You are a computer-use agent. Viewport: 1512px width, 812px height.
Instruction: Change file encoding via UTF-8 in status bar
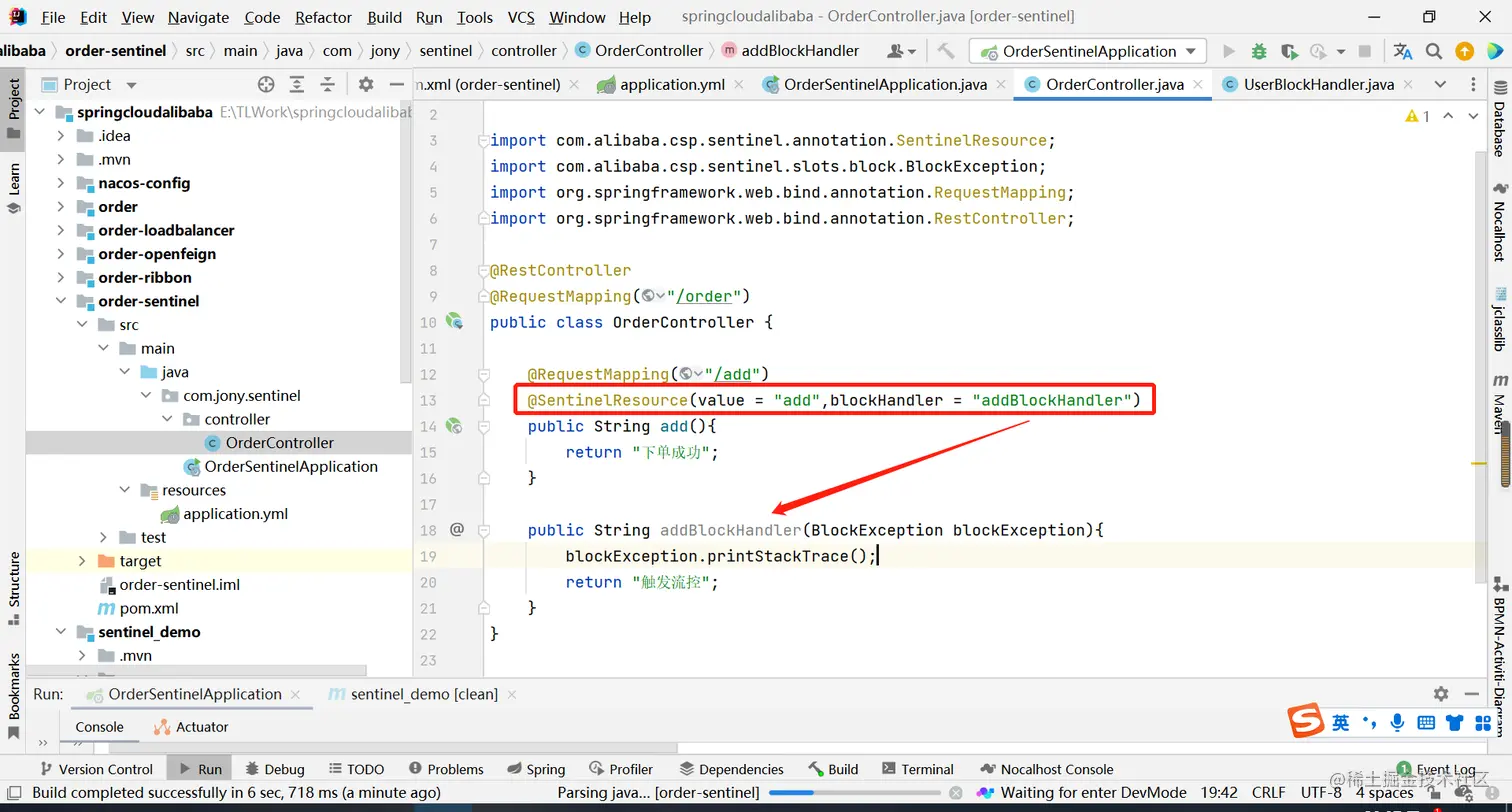click(1321, 793)
